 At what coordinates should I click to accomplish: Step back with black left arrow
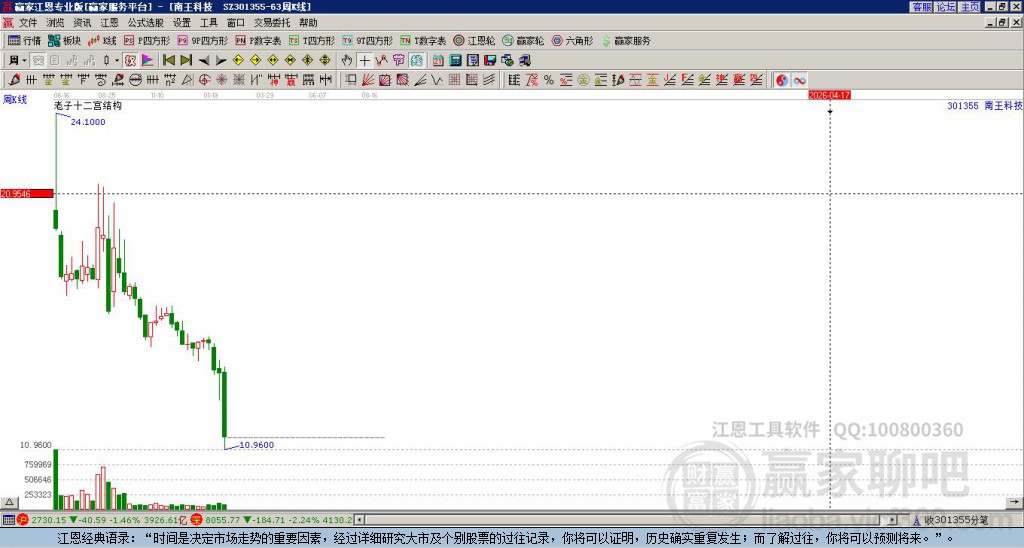[x=204, y=60]
